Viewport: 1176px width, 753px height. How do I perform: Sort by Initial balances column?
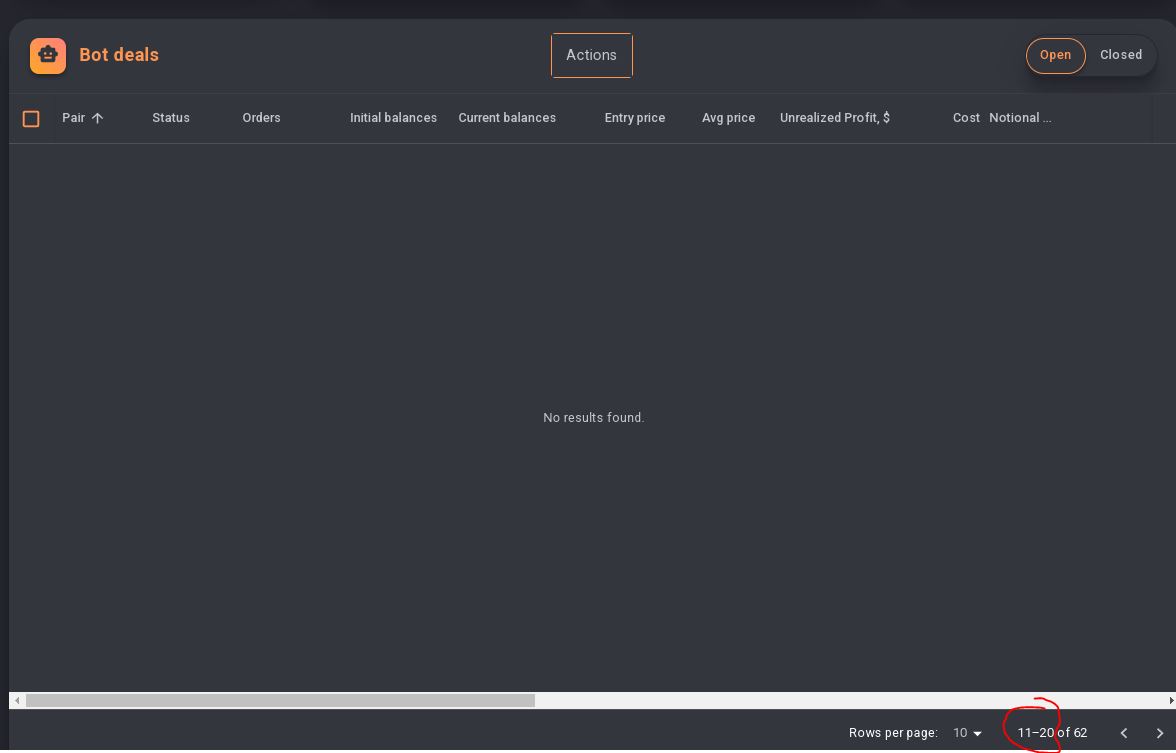point(393,118)
